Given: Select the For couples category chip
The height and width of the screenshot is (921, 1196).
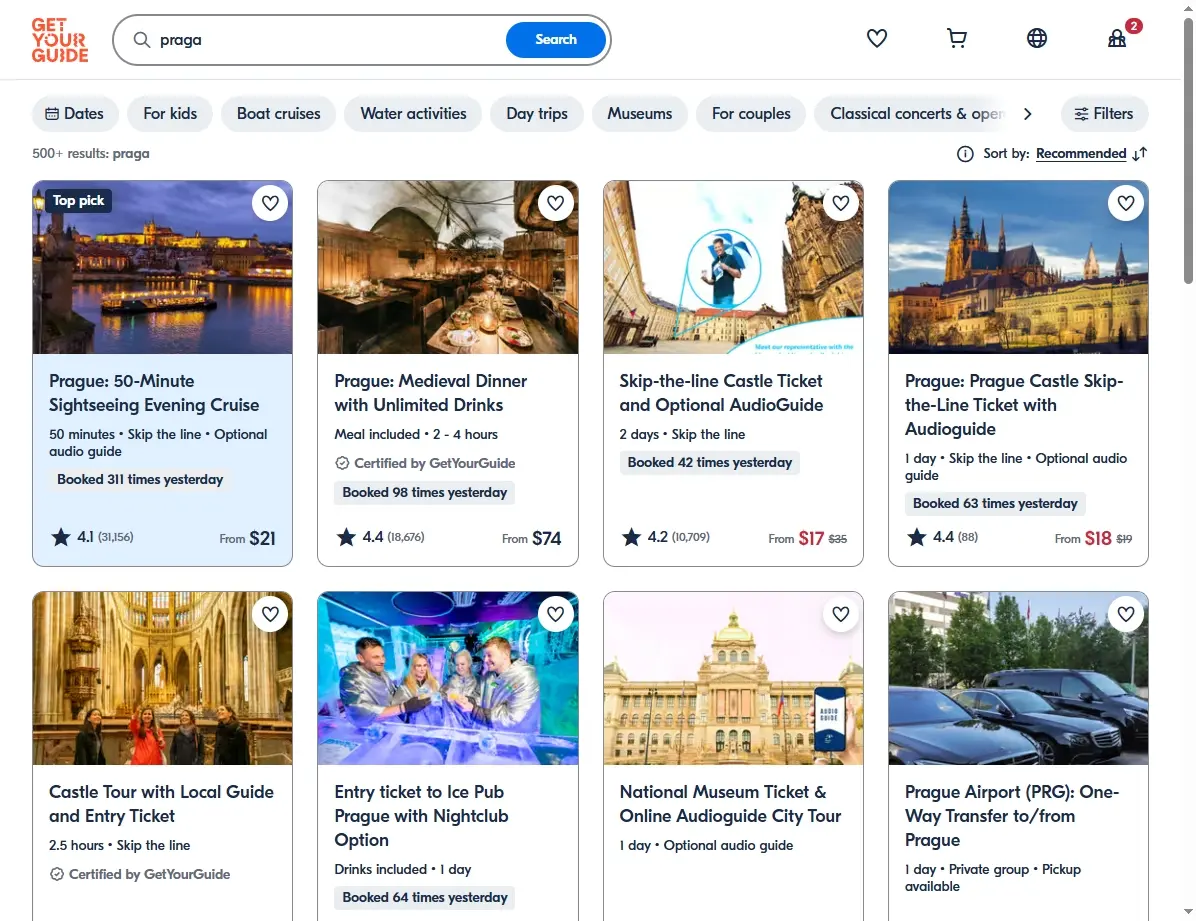Looking at the screenshot, I should (x=751, y=114).
